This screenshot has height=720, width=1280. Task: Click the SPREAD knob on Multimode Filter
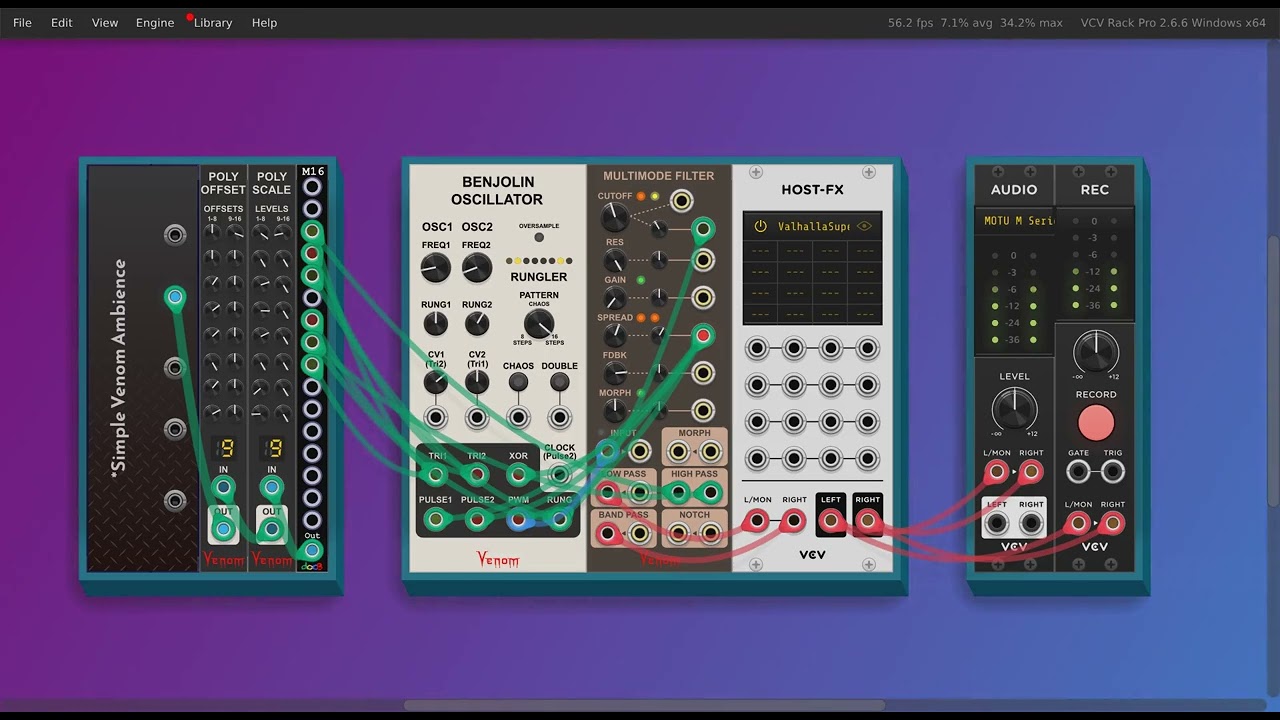[x=615, y=336]
